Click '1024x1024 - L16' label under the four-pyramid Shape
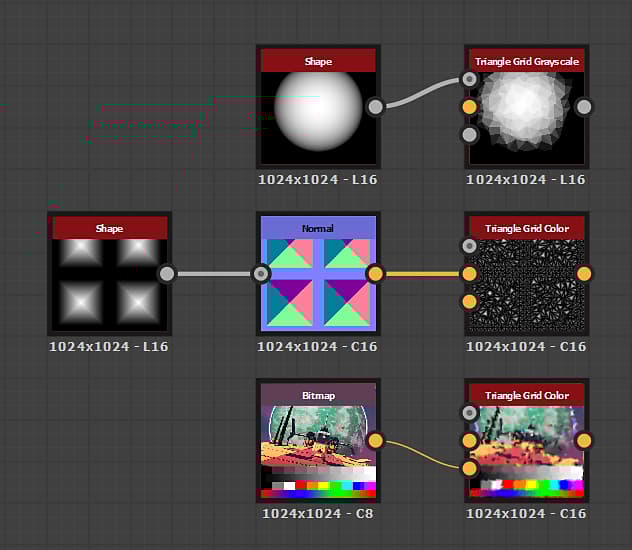 (x=109, y=347)
